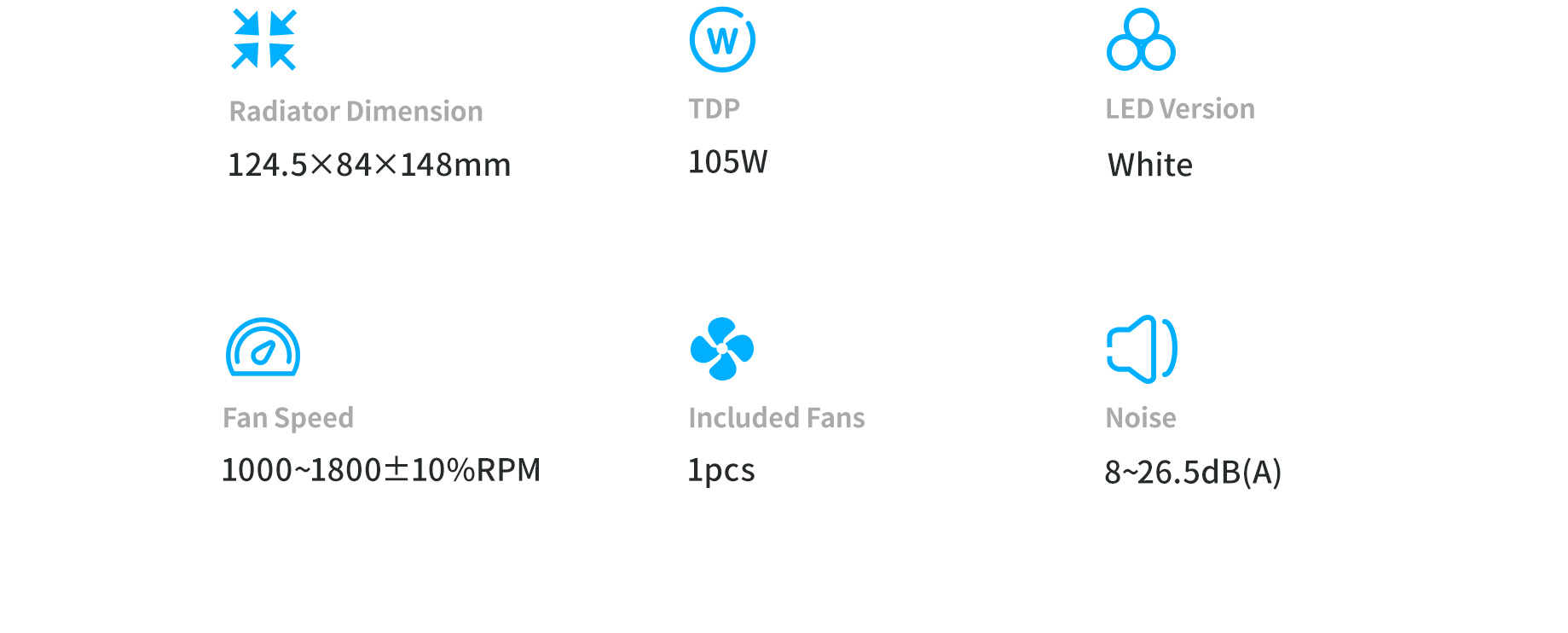The height and width of the screenshot is (633, 1568).
Task: Select the LED Version label
Action: [1179, 108]
